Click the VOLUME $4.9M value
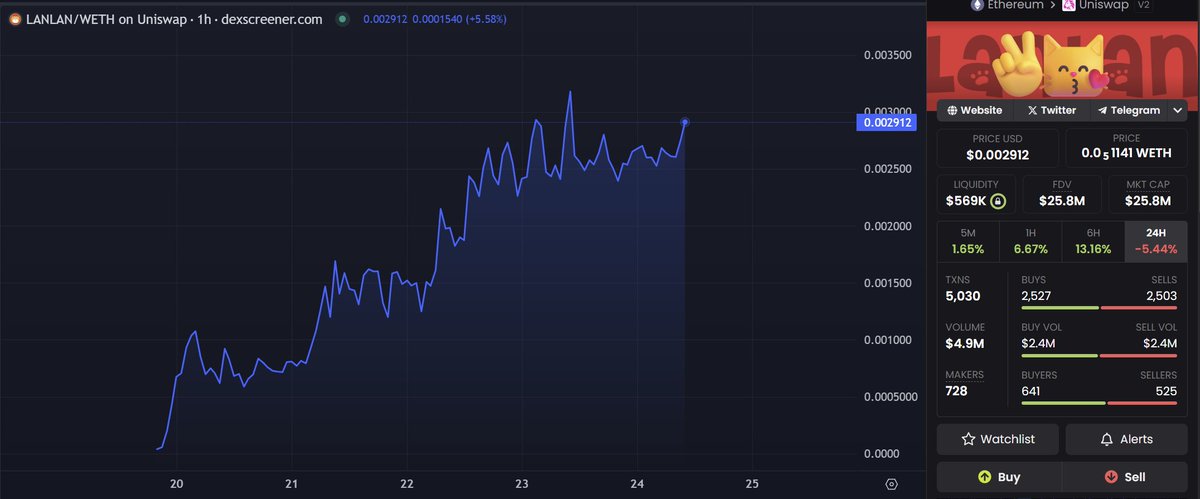Image resolution: width=1200 pixels, height=499 pixels. tap(965, 343)
